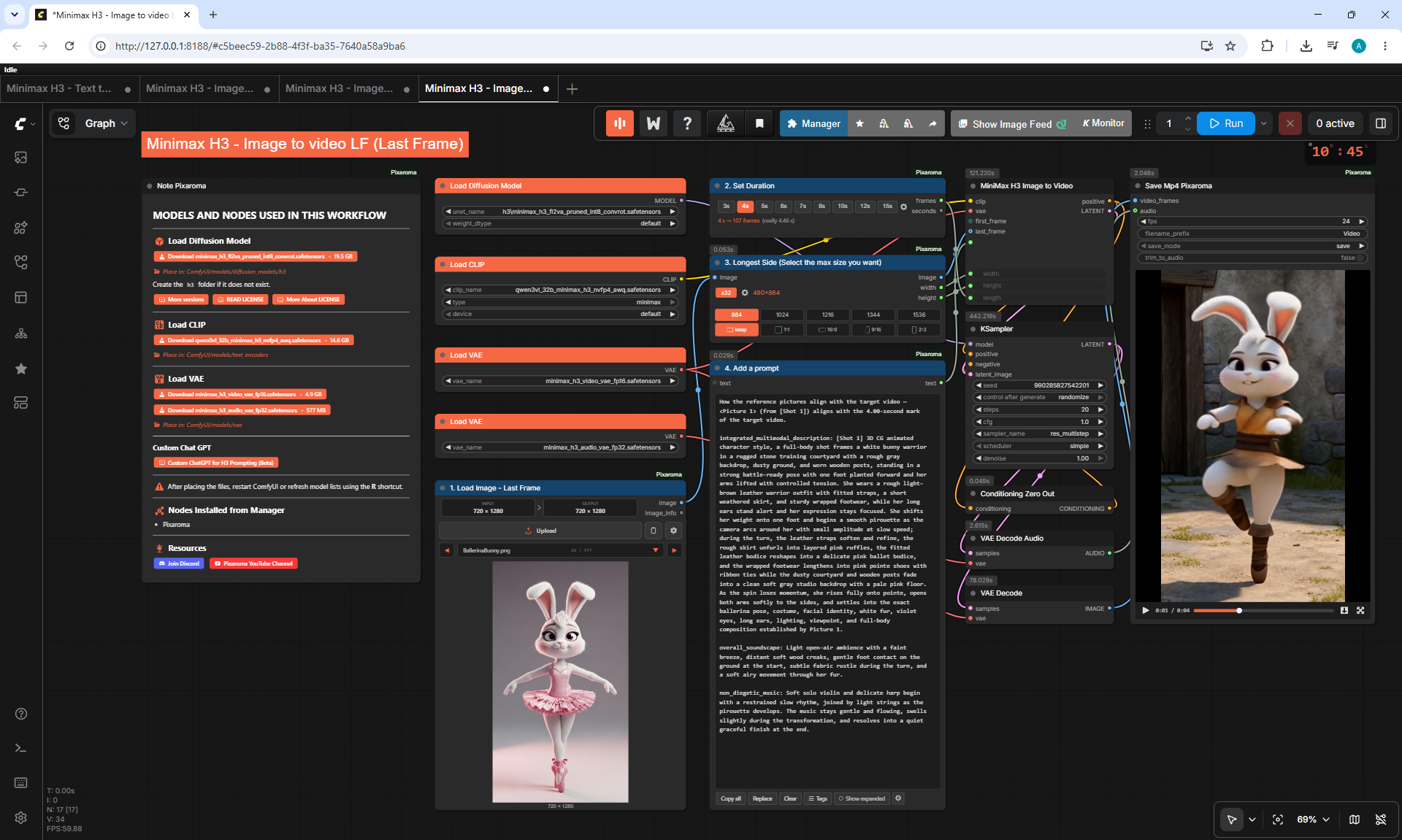Click Copy all in the prompt node

pos(731,798)
